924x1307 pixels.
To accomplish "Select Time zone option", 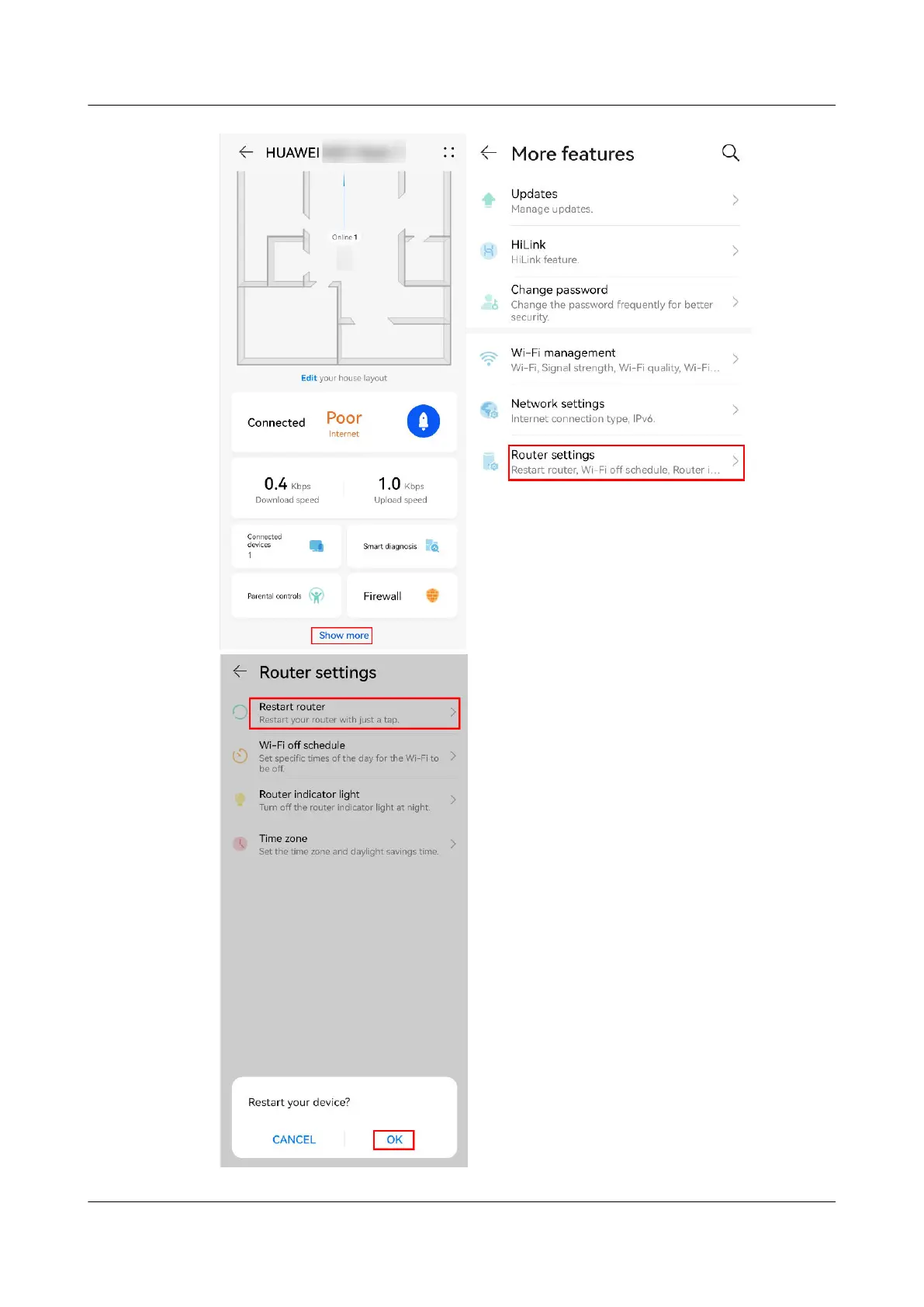I will (345, 844).
